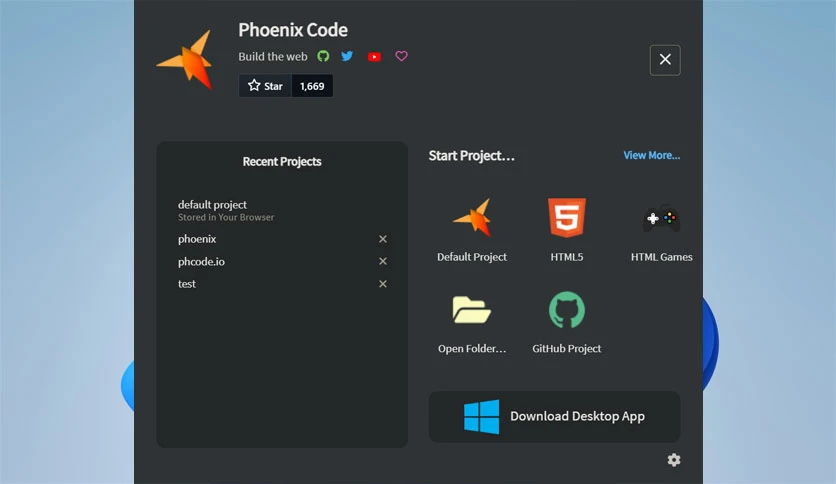The width and height of the screenshot is (836, 484).
Task: Click the Phoenix Code logo in header
Action: (186, 60)
